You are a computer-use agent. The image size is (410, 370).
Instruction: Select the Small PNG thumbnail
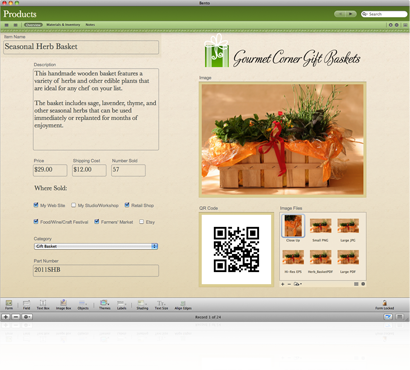320,226
